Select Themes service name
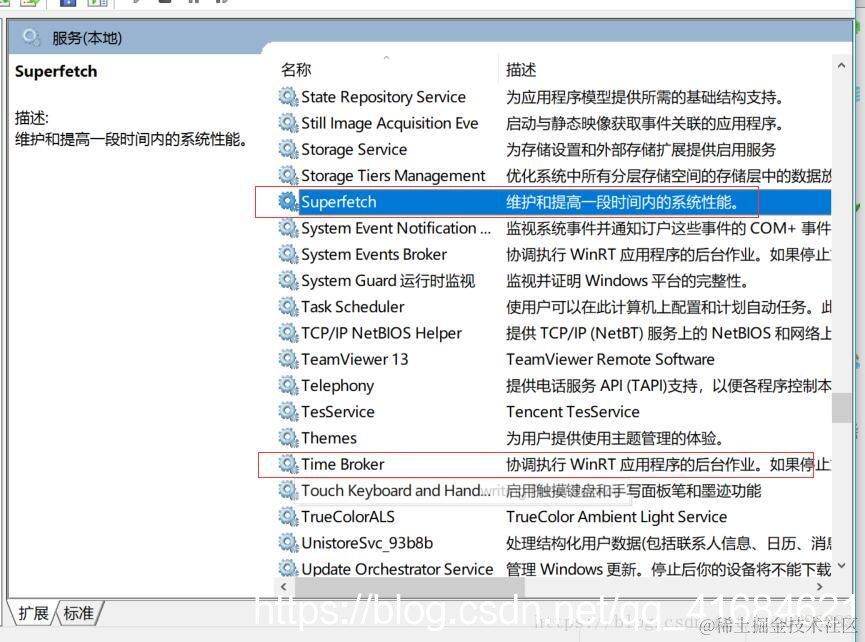Image resolution: width=865 pixels, height=642 pixels. click(x=329, y=438)
